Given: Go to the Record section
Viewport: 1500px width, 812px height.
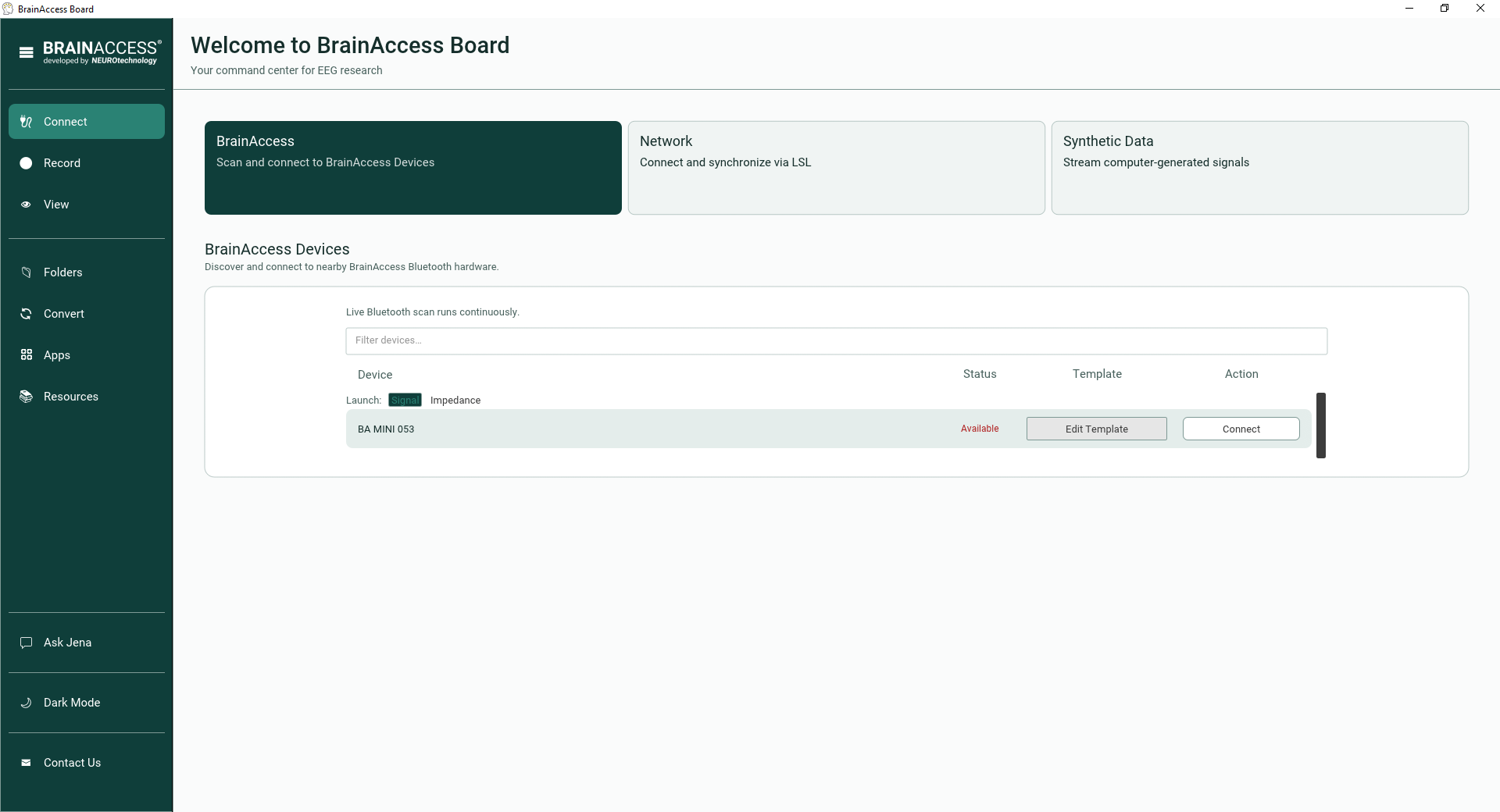Looking at the screenshot, I should pyautogui.click(x=87, y=163).
